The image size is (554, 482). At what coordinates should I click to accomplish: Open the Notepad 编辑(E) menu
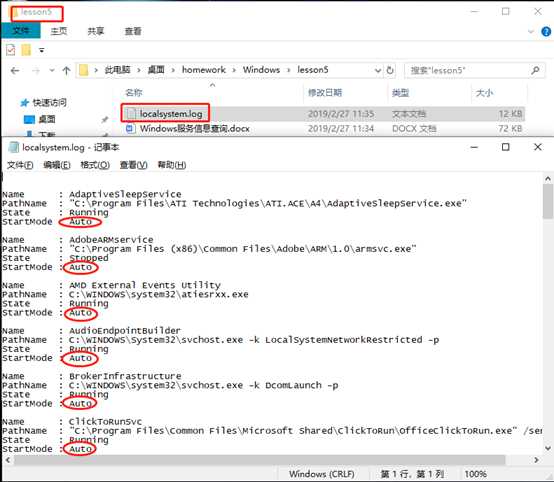57,165
